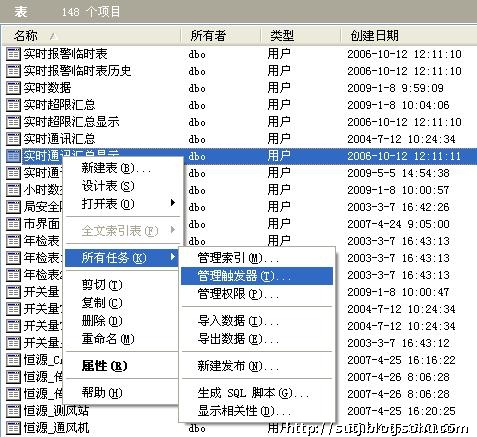
Task: Select highlighted 管理触发器 (T)... entry
Action: (257, 276)
